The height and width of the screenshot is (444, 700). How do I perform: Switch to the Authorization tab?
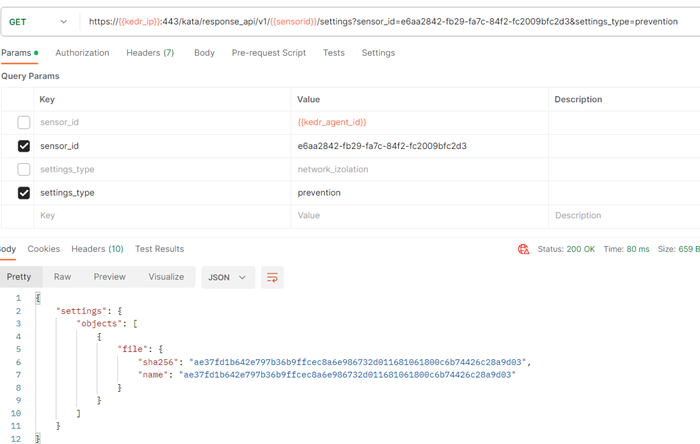pyautogui.click(x=83, y=53)
